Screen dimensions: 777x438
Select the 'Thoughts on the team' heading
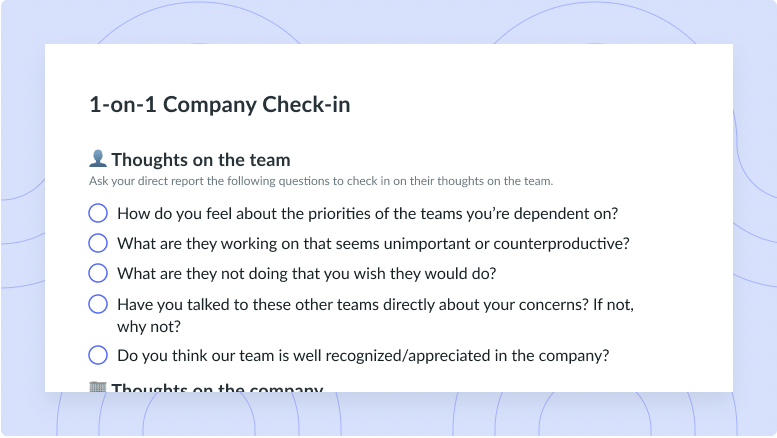pyautogui.click(x=201, y=160)
